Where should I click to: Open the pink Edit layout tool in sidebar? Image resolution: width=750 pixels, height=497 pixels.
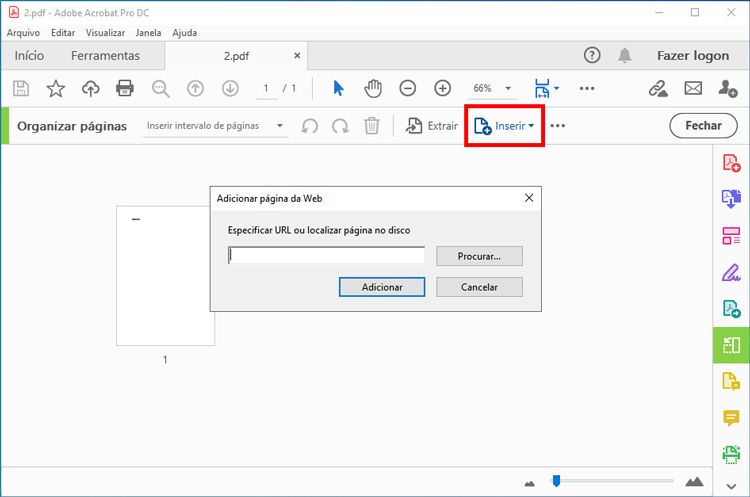click(x=731, y=236)
